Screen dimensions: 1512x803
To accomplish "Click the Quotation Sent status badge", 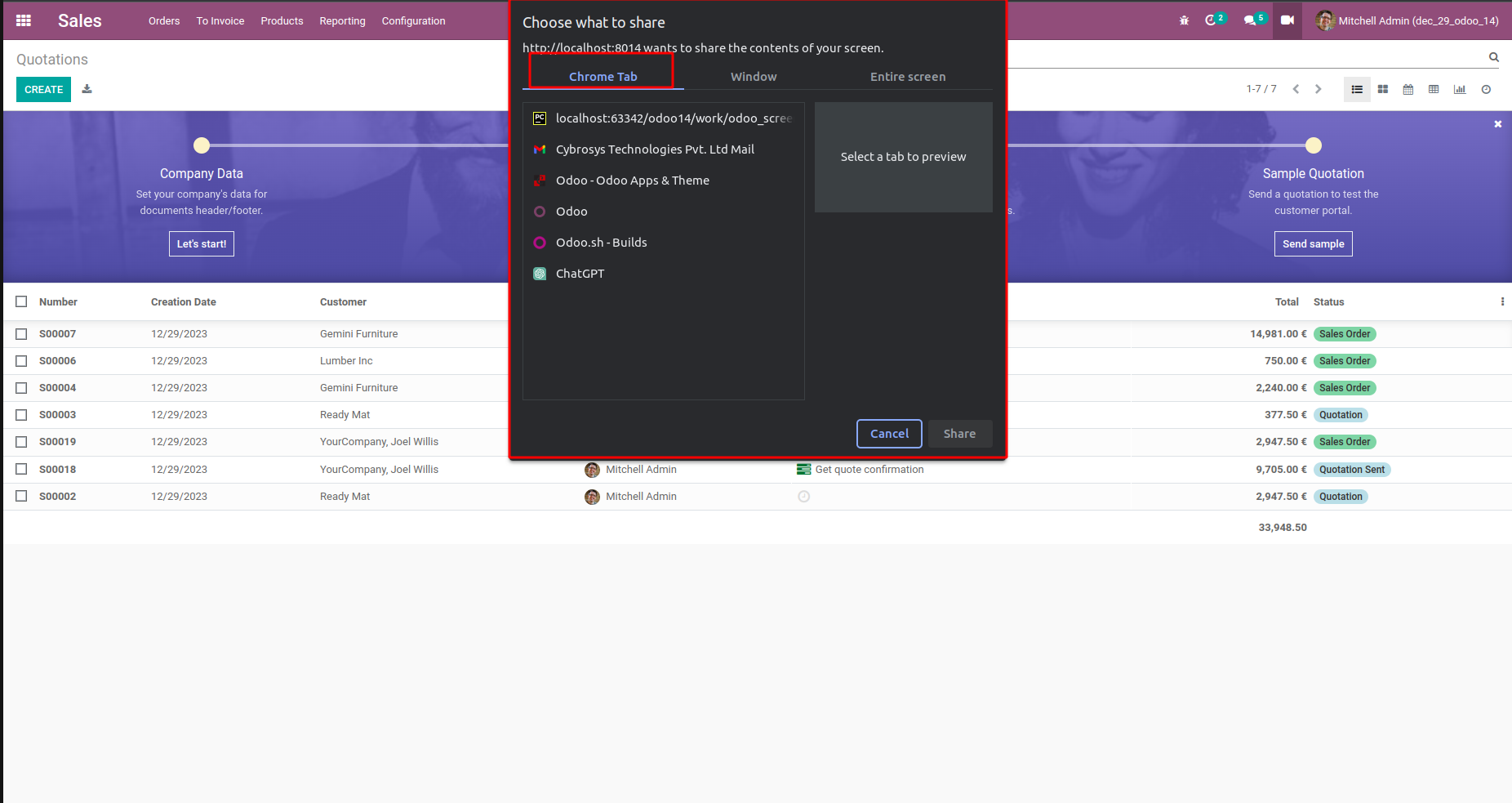I will 1352,470.
